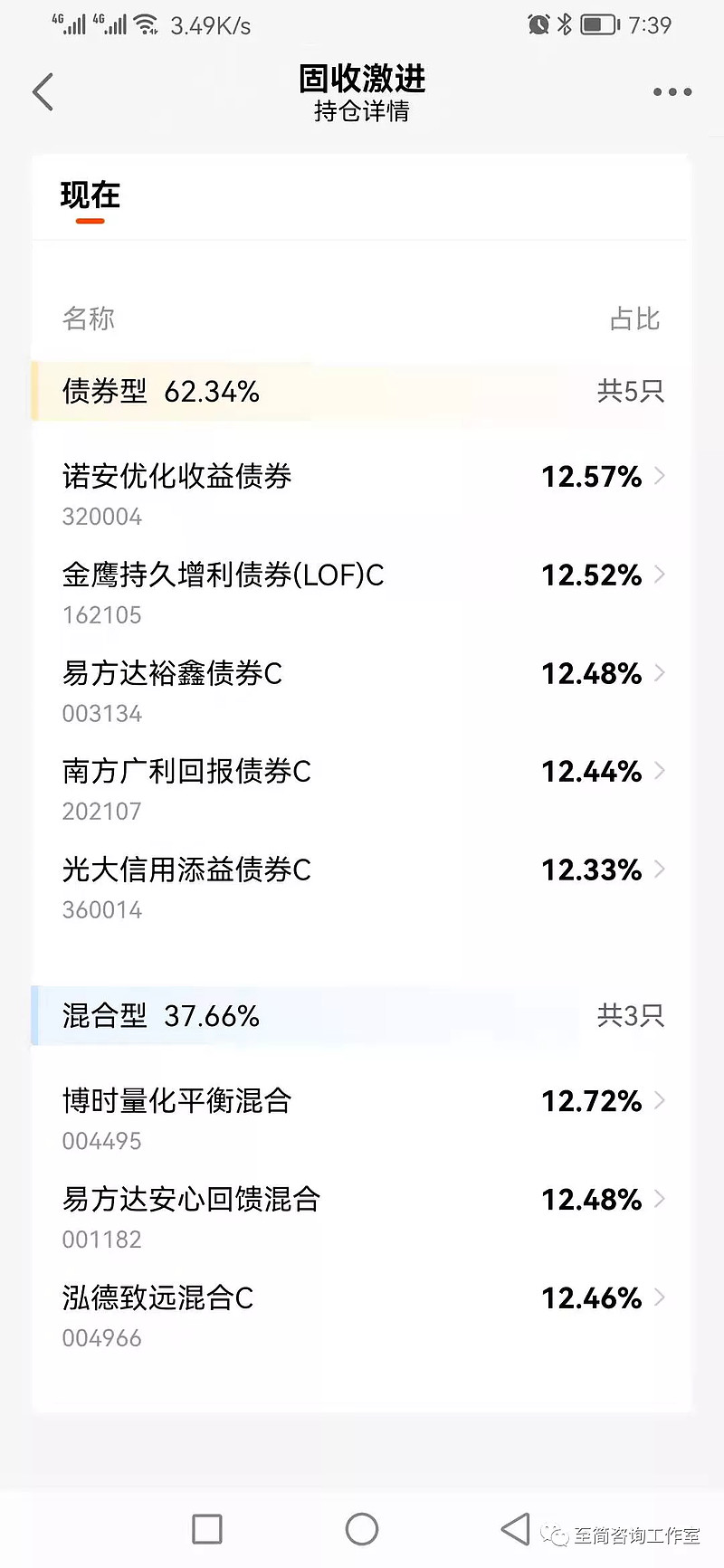Viewport: 724px width, 1568px height.
Task: Tap the 12.44% ratio of 南方广利回报债券C
Action: [591, 772]
